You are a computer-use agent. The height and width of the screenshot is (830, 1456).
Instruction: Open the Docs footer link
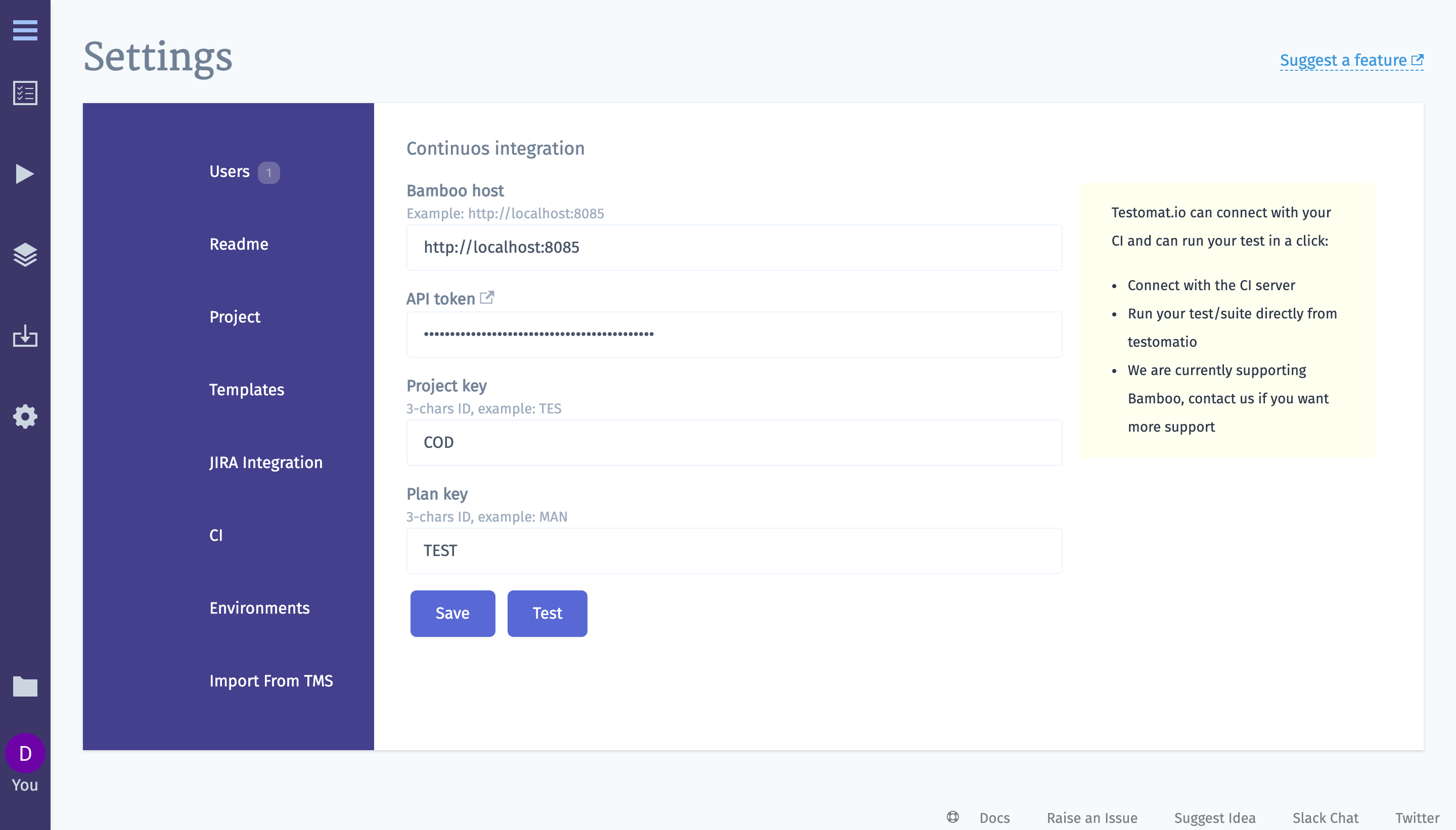(995, 818)
